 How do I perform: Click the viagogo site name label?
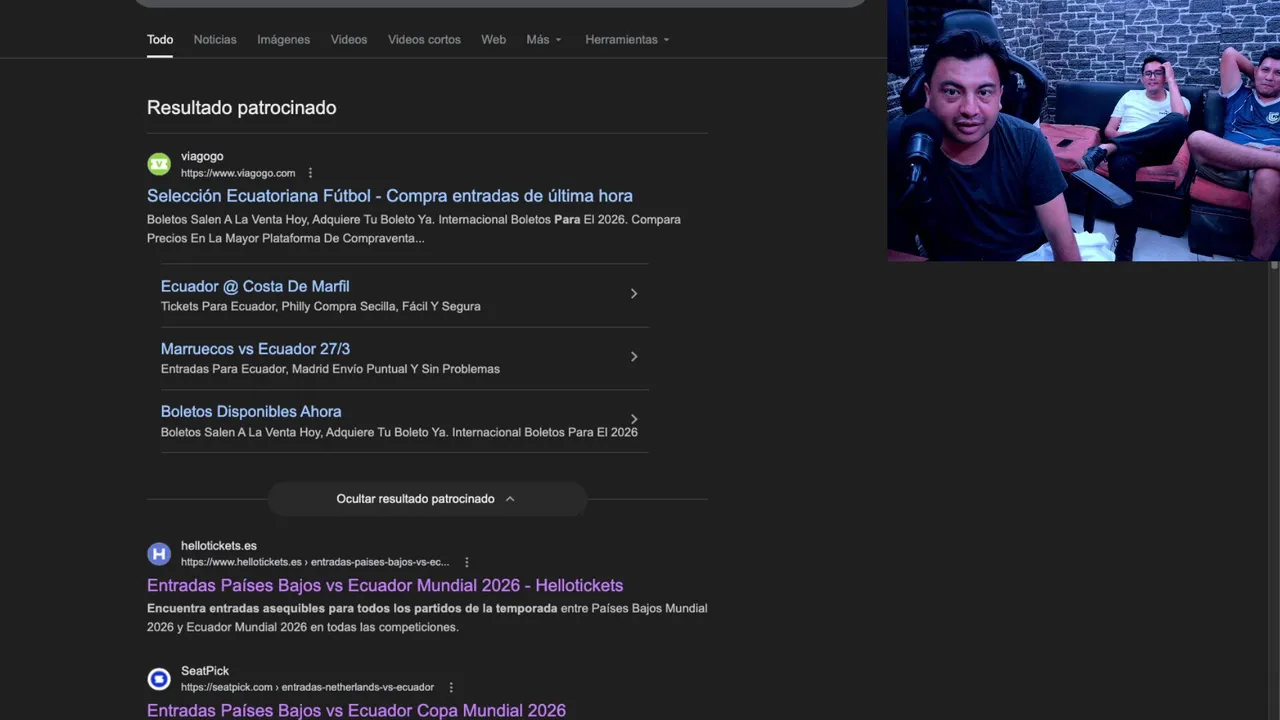coord(202,156)
